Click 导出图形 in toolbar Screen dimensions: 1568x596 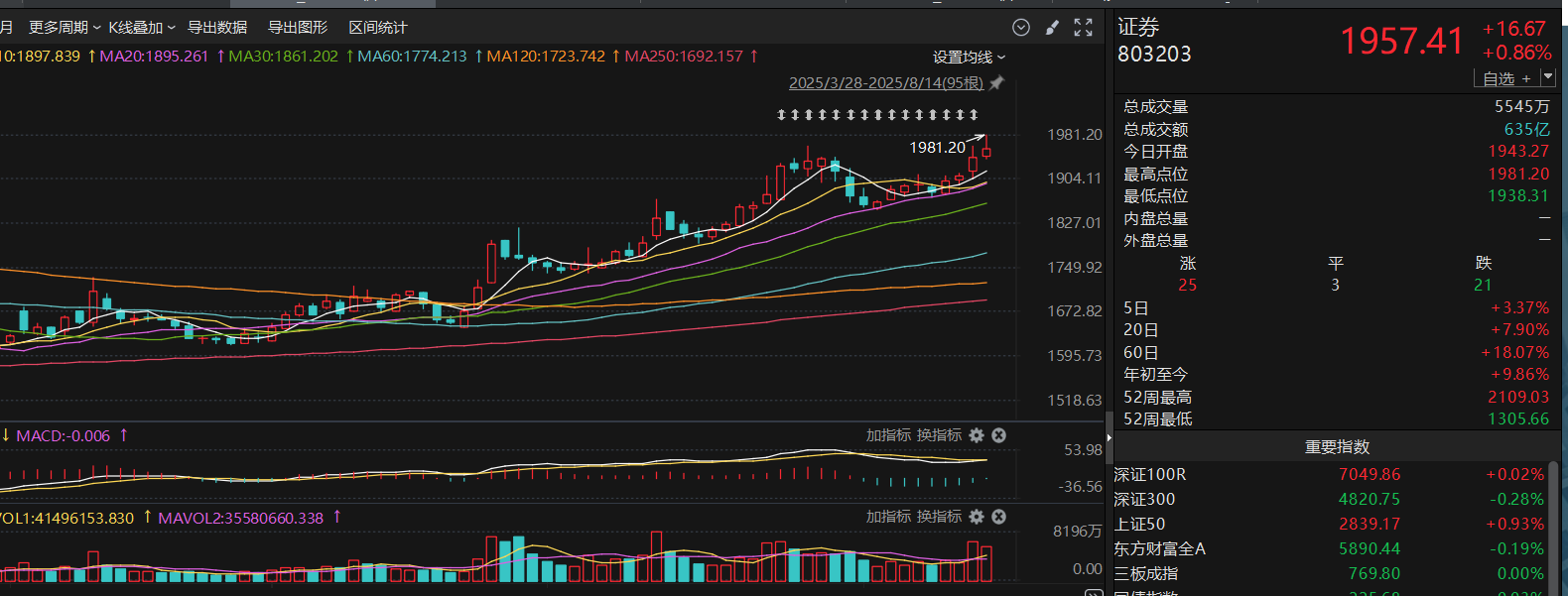[298, 28]
